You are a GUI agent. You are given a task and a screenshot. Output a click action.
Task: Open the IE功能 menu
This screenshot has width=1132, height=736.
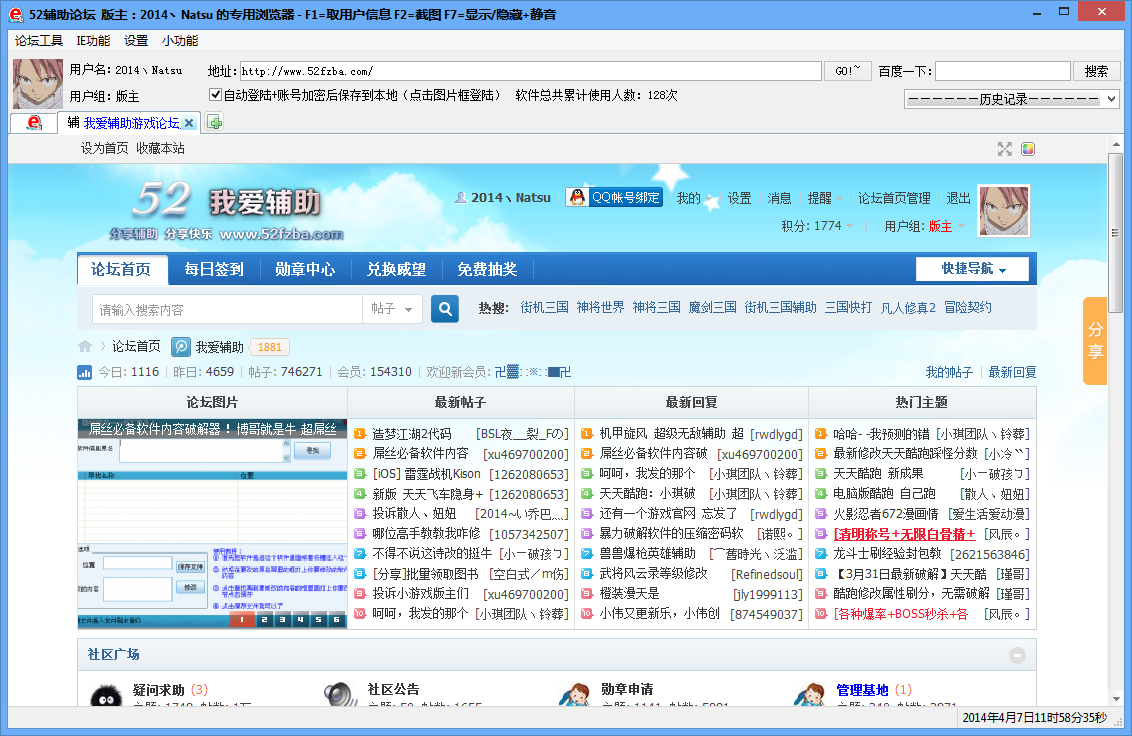pos(93,40)
